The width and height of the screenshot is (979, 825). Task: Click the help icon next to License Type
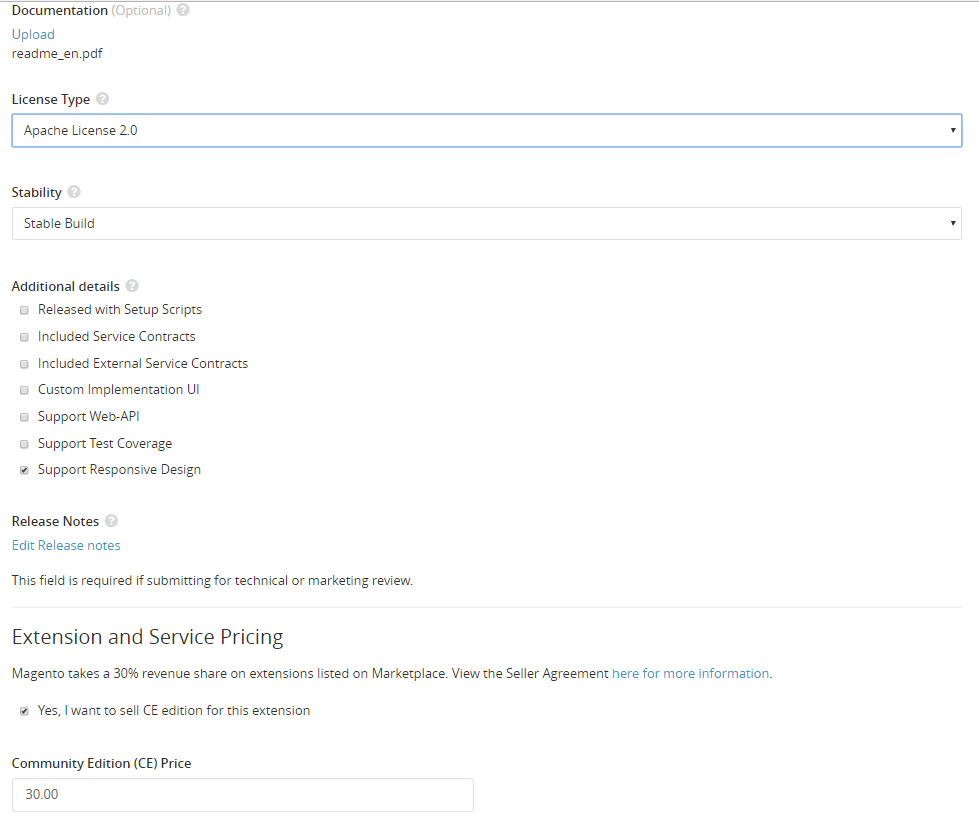point(103,100)
